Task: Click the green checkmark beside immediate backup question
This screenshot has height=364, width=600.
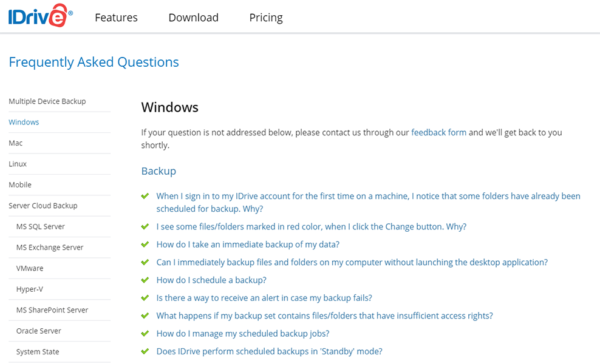Action: [x=145, y=244]
